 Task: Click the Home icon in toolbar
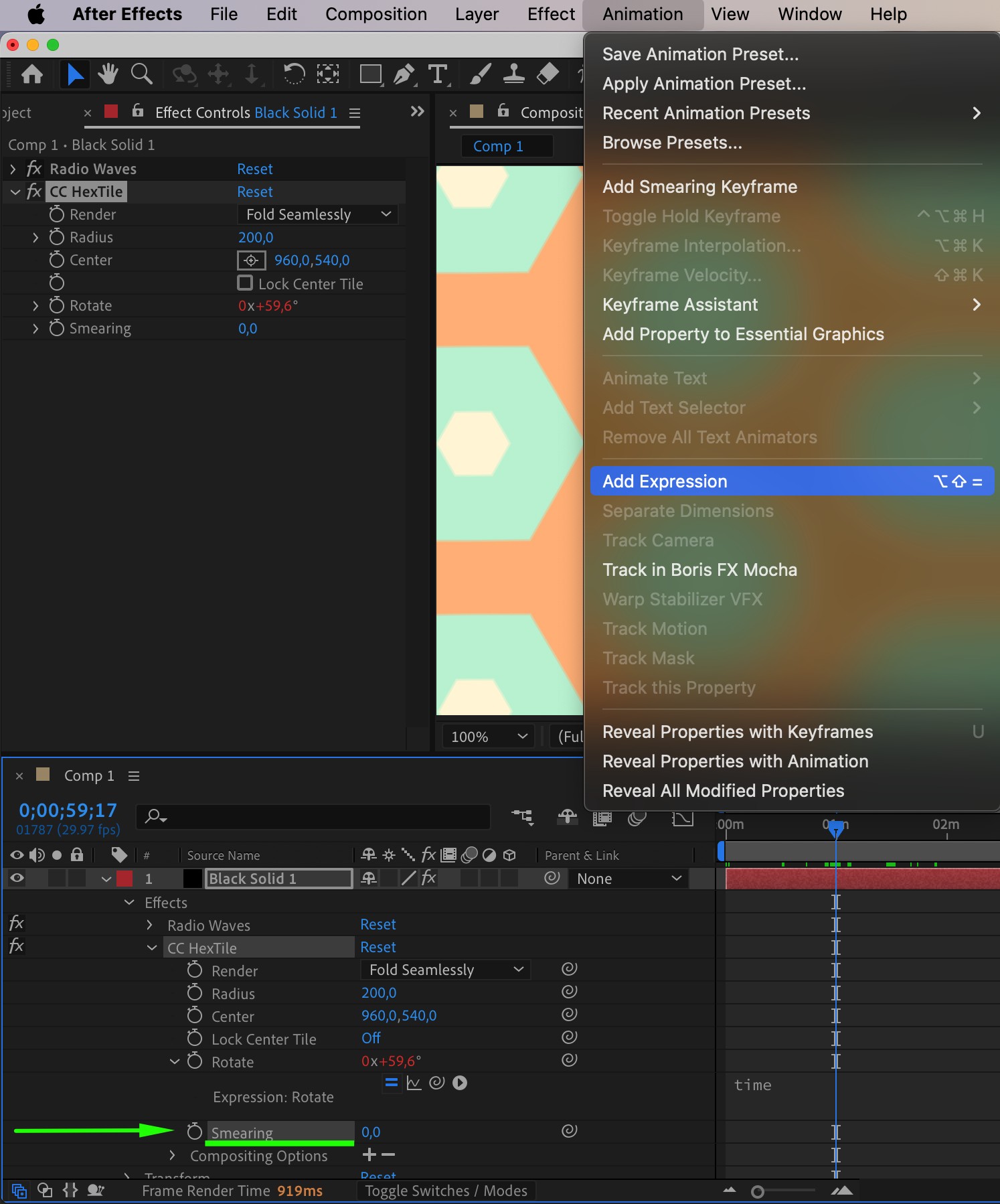[32, 74]
